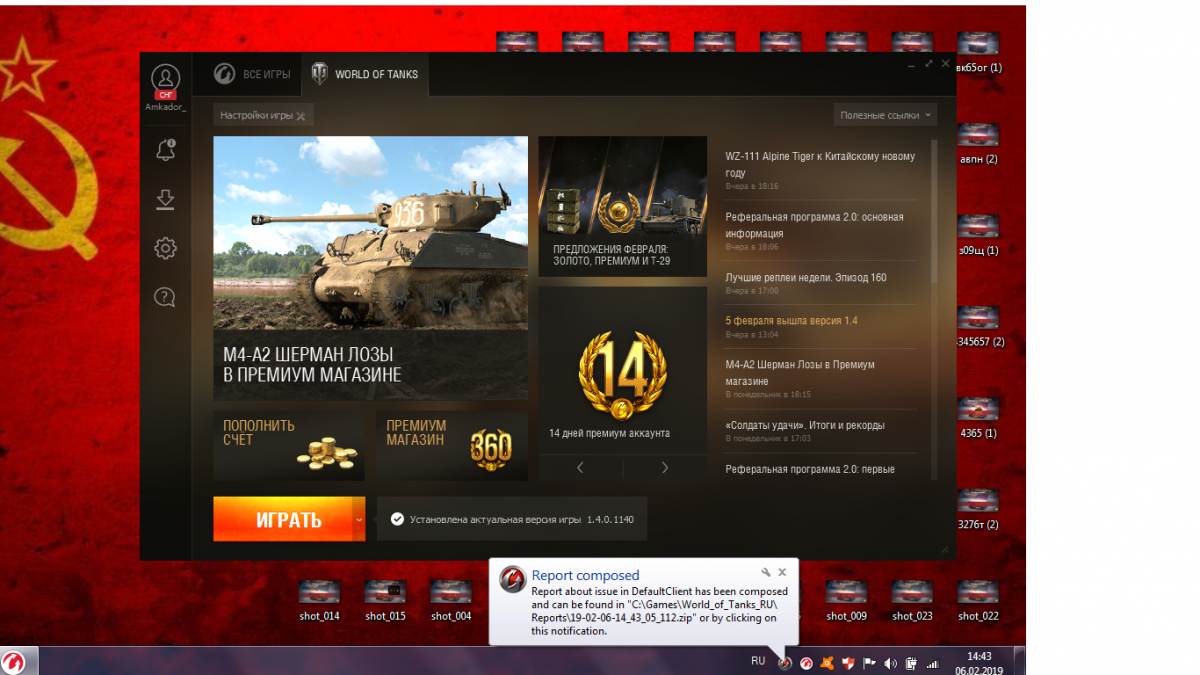The width and height of the screenshot is (1200, 675).
Task: Open launcher settings gear icon
Action: tap(165, 248)
